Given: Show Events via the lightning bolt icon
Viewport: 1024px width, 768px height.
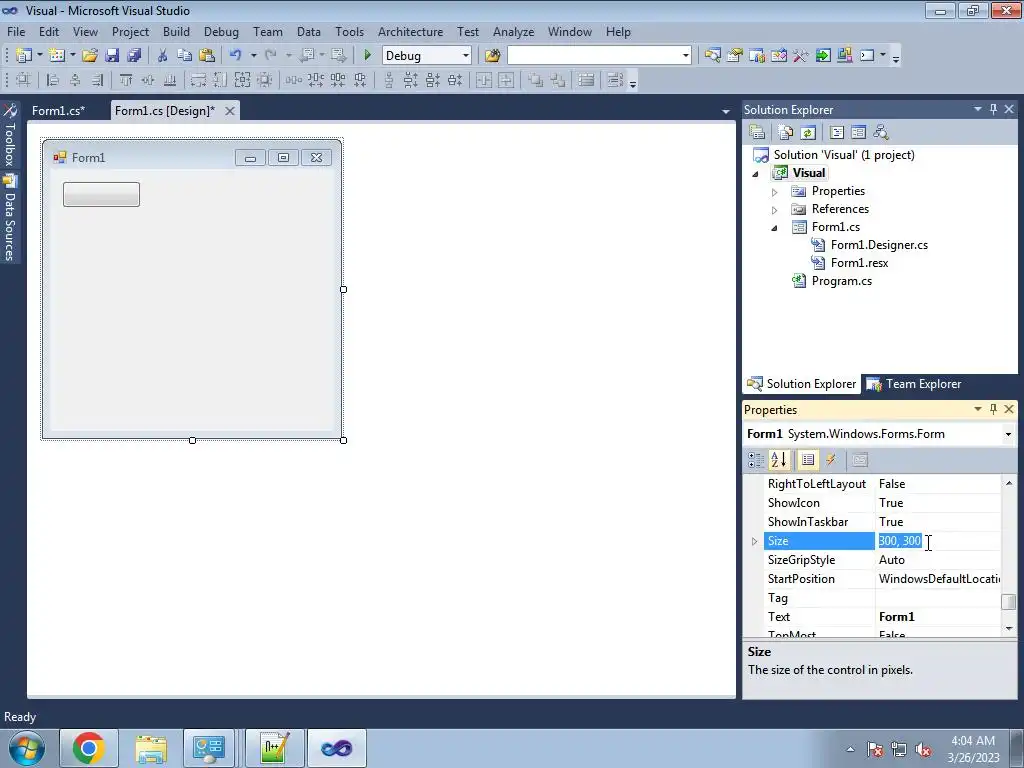Looking at the screenshot, I should click(x=831, y=460).
